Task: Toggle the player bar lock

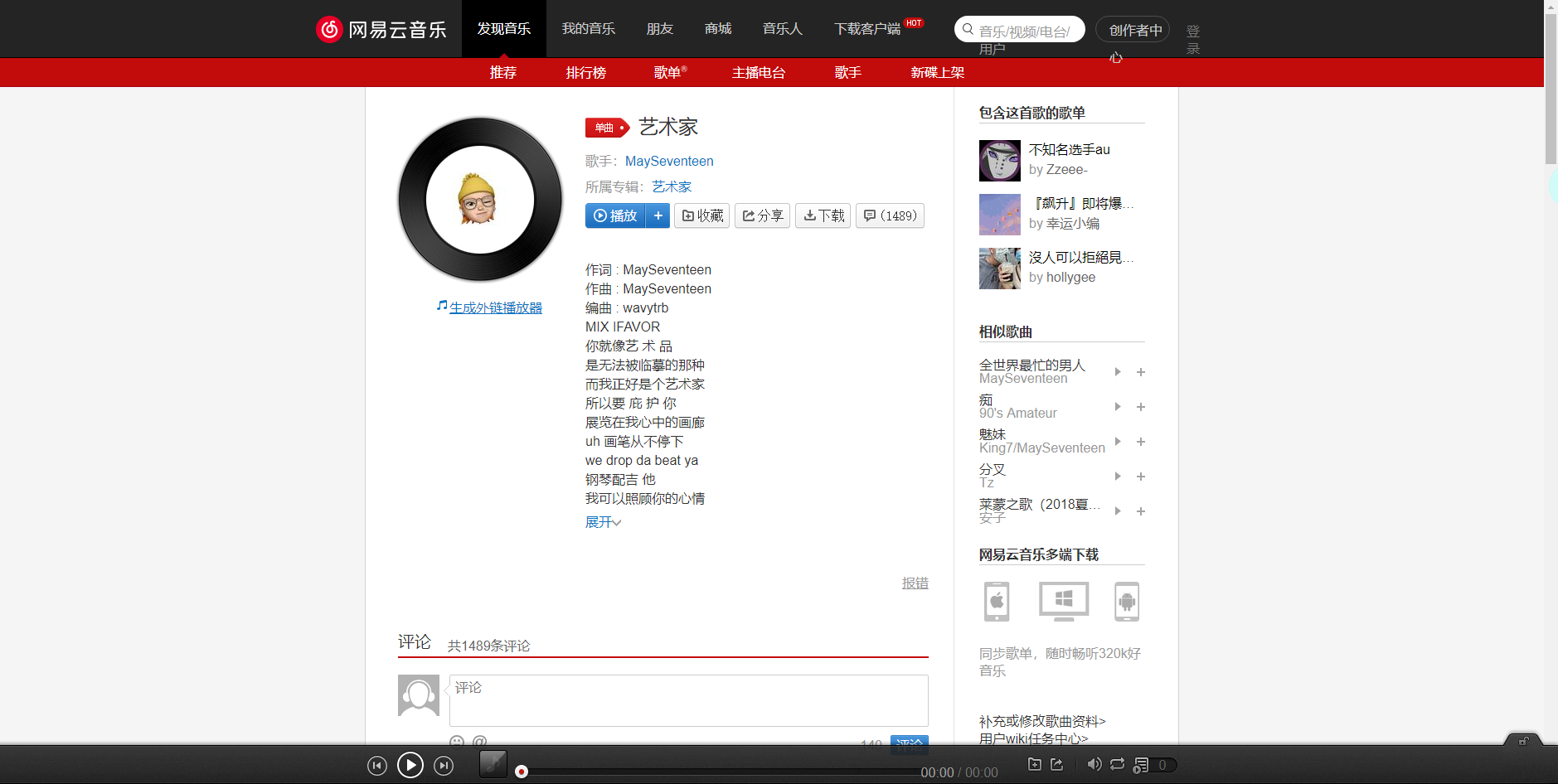Action: pyautogui.click(x=1523, y=741)
